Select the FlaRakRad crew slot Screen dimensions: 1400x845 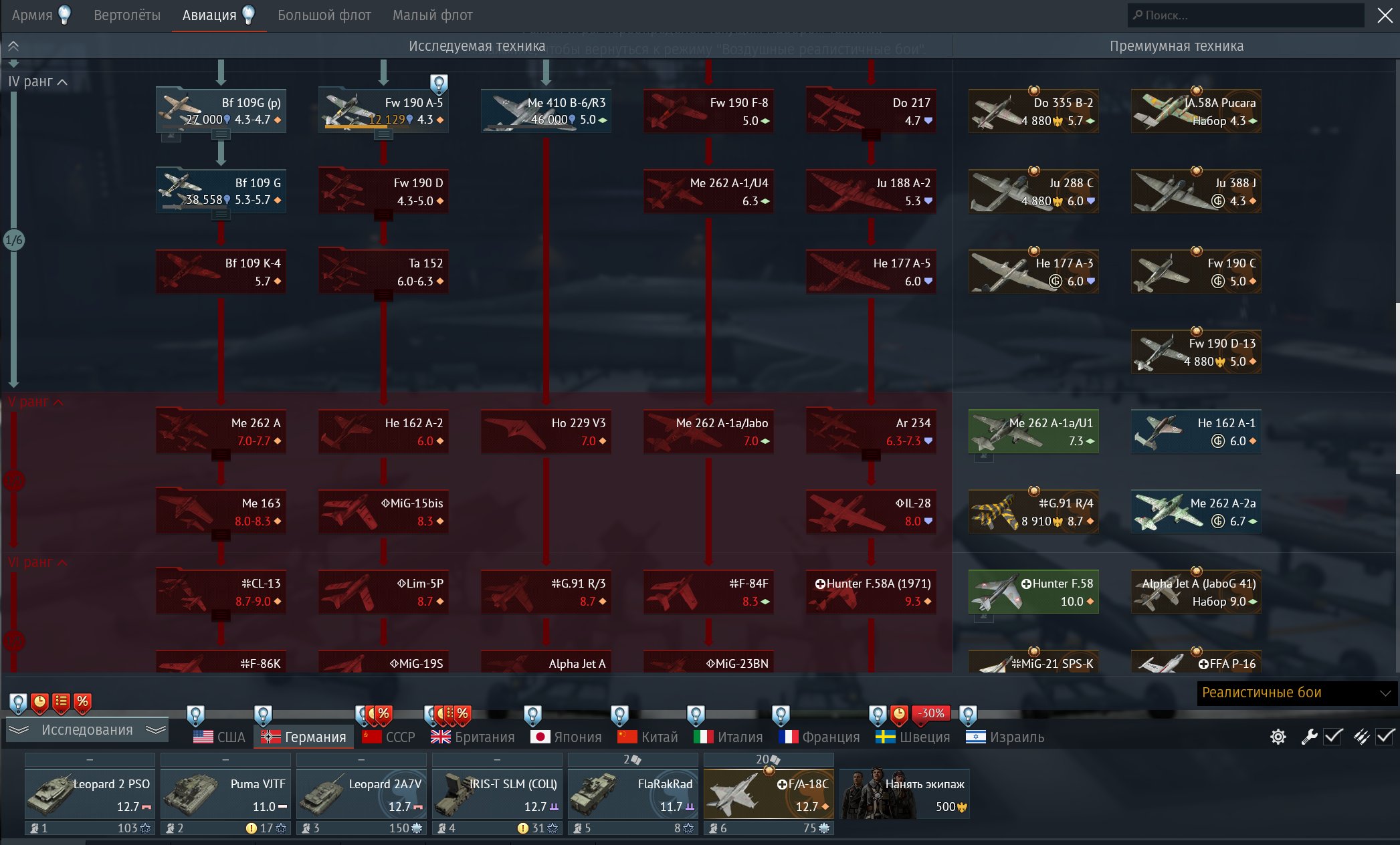coord(633,794)
